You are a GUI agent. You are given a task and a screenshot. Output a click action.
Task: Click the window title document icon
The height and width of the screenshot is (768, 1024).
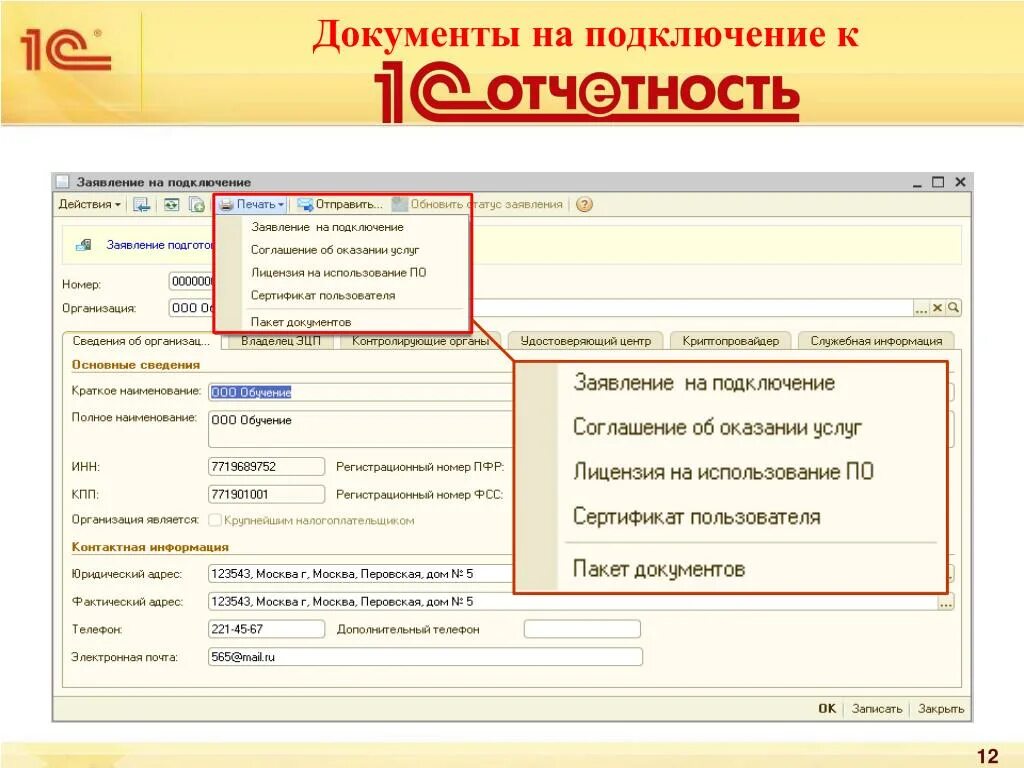(62, 182)
